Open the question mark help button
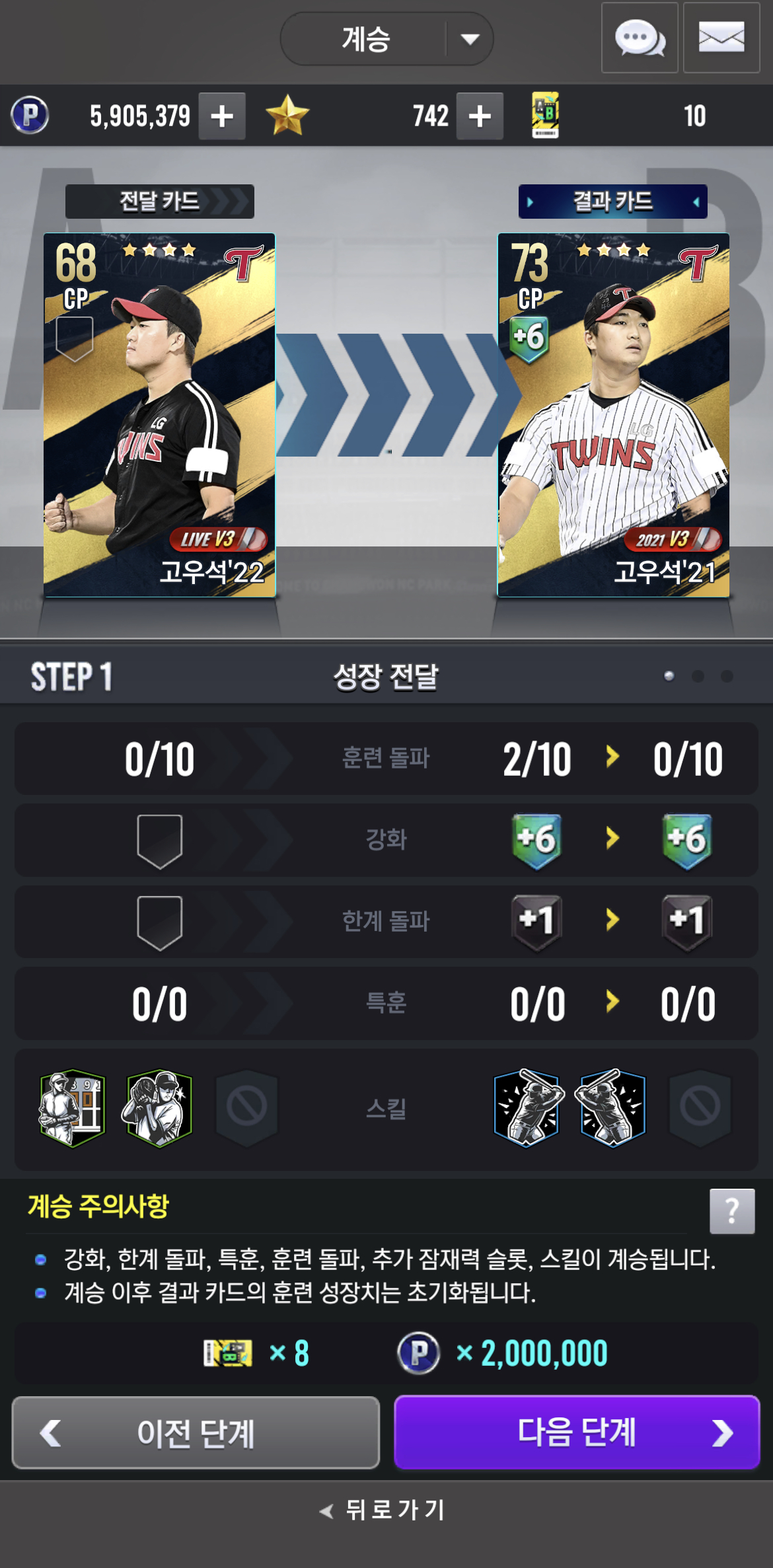This screenshot has width=773, height=1568. pyautogui.click(x=732, y=1211)
